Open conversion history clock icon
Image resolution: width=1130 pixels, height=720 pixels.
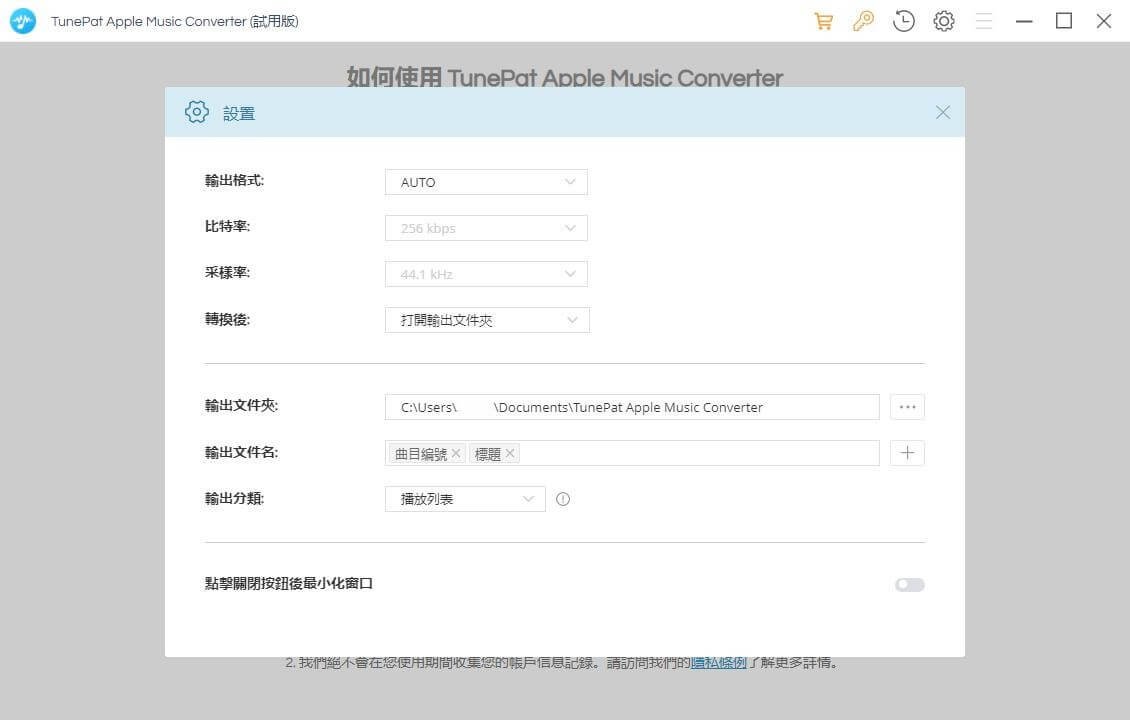904,21
